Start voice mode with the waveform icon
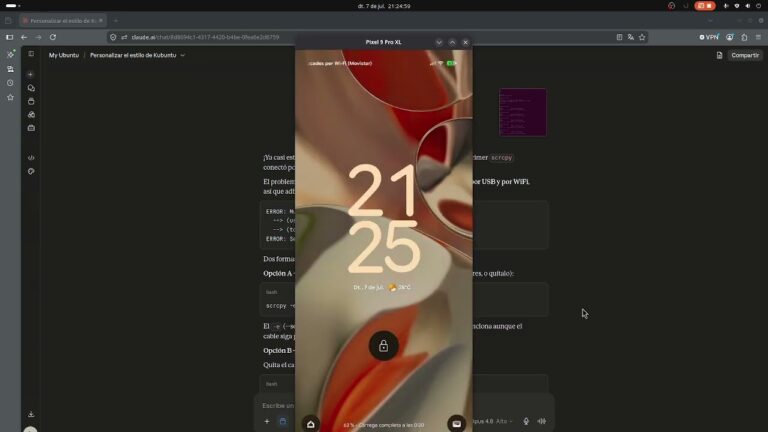The height and width of the screenshot is (432, 768). [542, 421]
